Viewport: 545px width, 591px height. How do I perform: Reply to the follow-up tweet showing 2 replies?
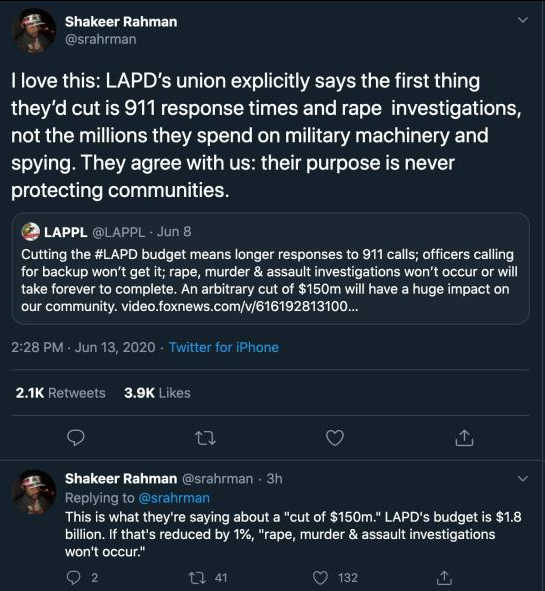tap(73, 577)
